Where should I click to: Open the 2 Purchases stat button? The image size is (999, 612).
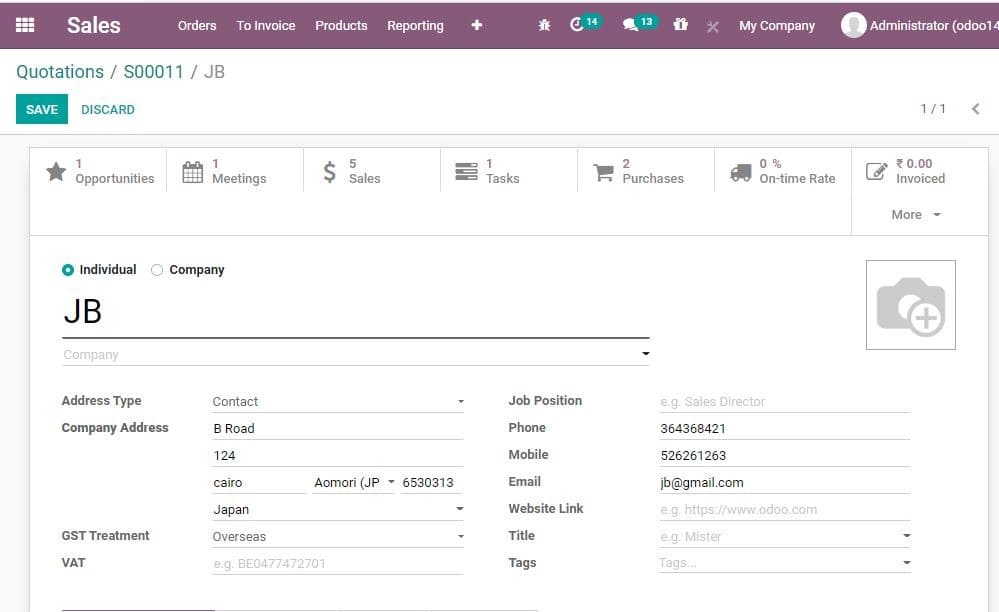[640, 170]
